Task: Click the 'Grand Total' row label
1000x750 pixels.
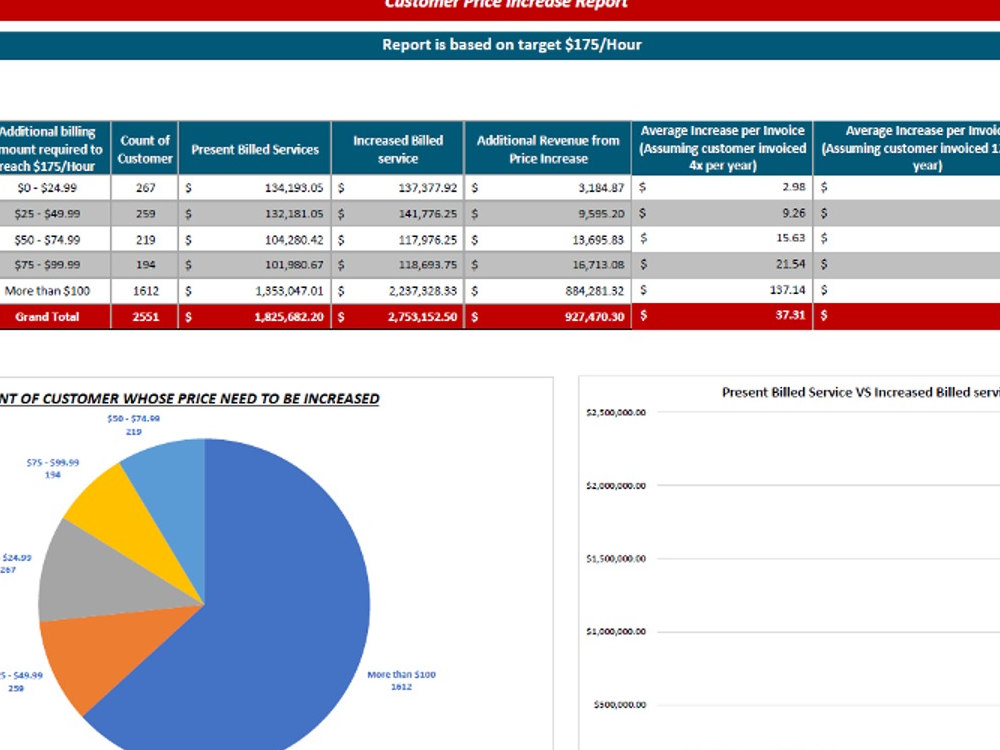Action: (47, 317)
